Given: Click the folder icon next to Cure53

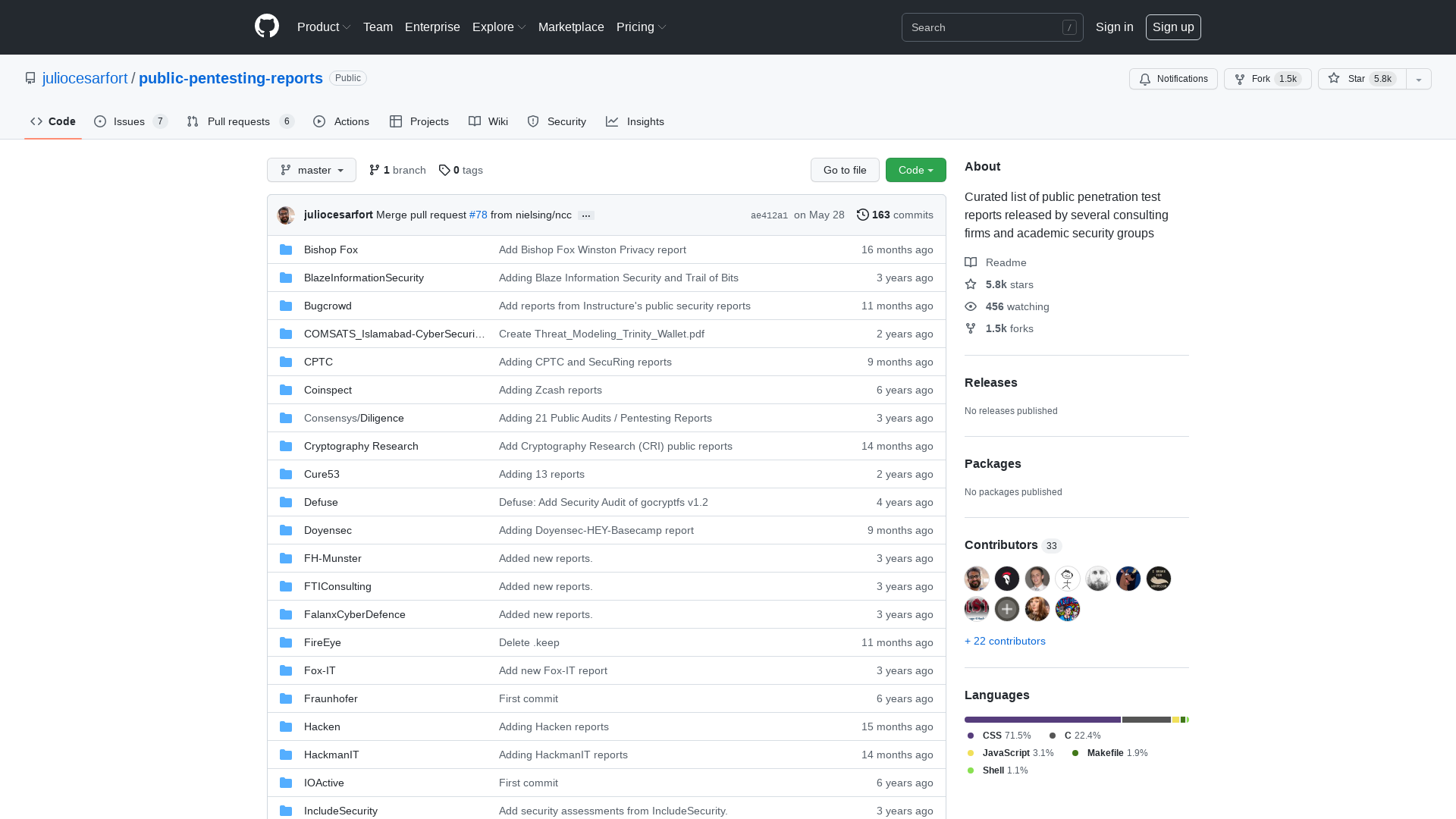Looking at the screenshot, I should [286, 473].
